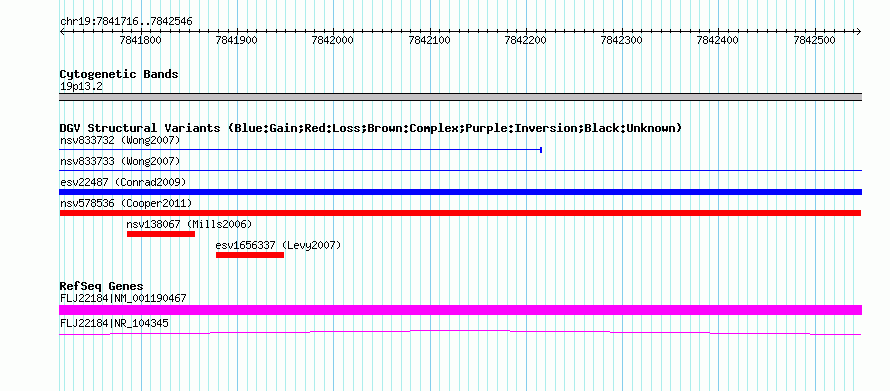Click ruler position 7842500
The height and width of the screenshot is (391, 890).
click(x=815, y=40)
